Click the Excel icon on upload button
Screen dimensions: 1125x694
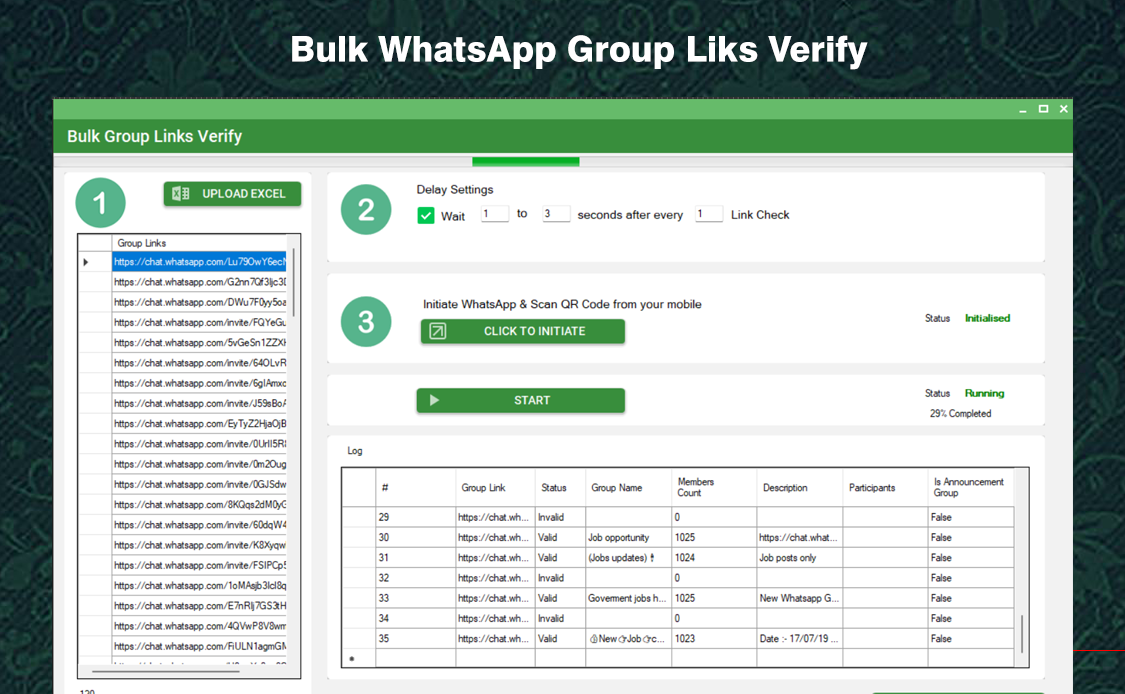tap(181, 194)
